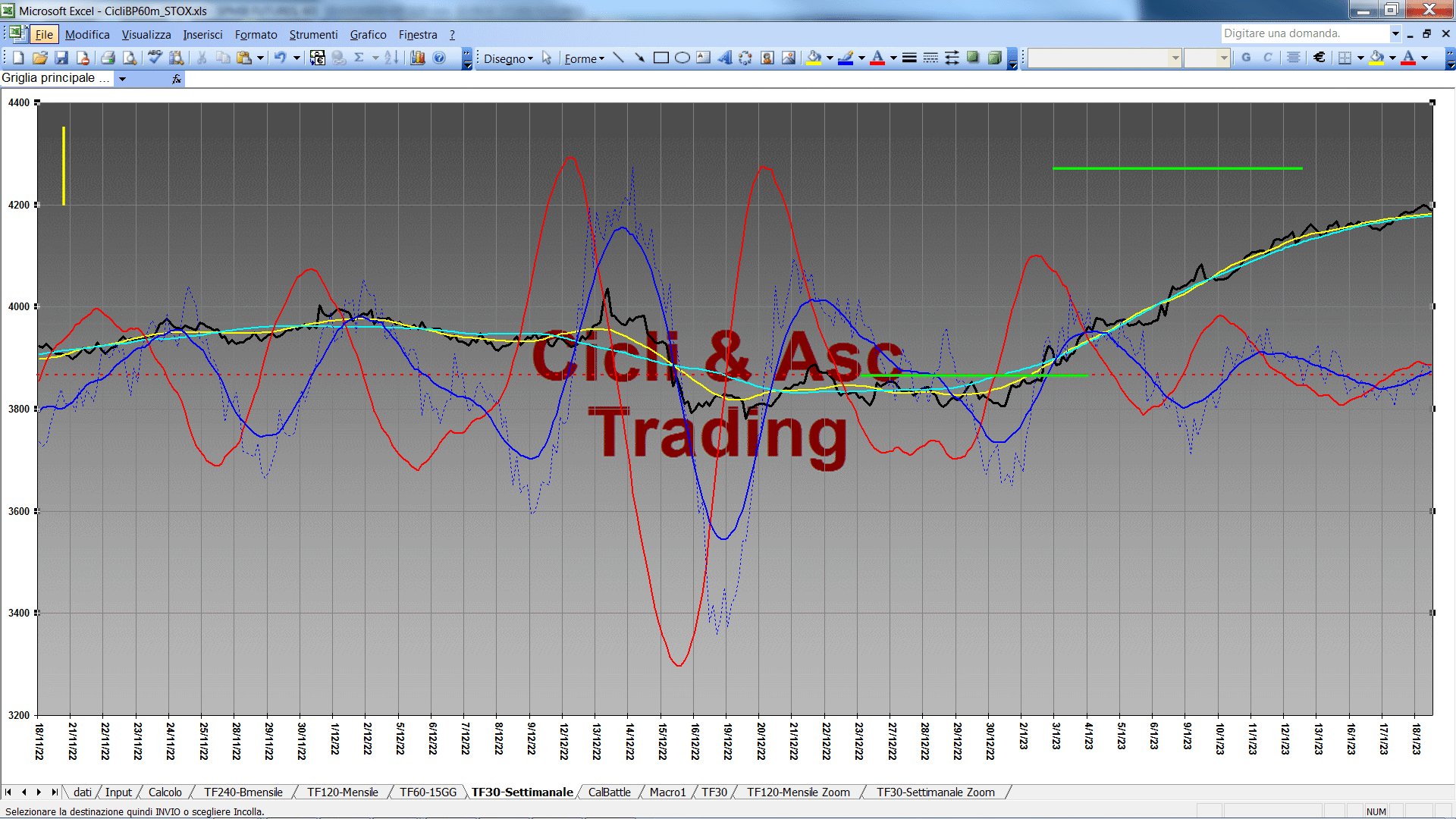Screen dimensions: 1456x819
Task: Open Print Preview
Action: 130,58
